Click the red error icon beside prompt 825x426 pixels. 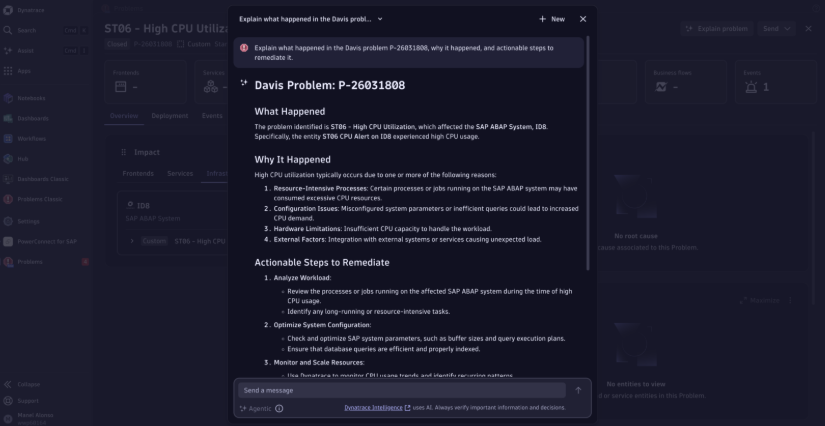tap(244, 48)
